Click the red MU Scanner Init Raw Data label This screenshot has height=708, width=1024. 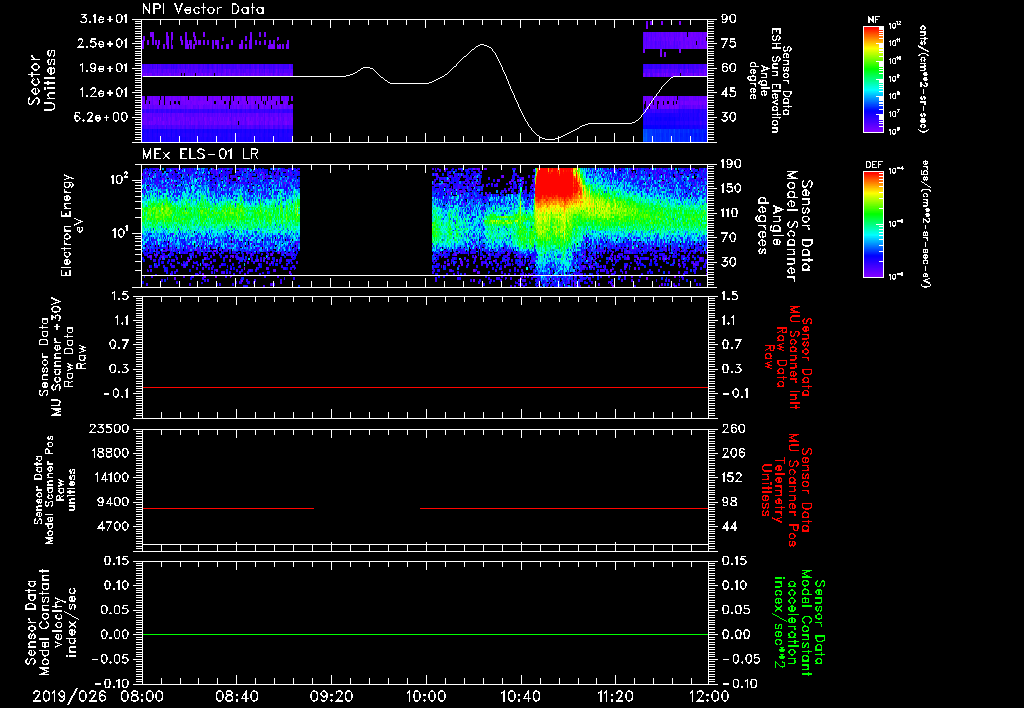coord(788,357)
